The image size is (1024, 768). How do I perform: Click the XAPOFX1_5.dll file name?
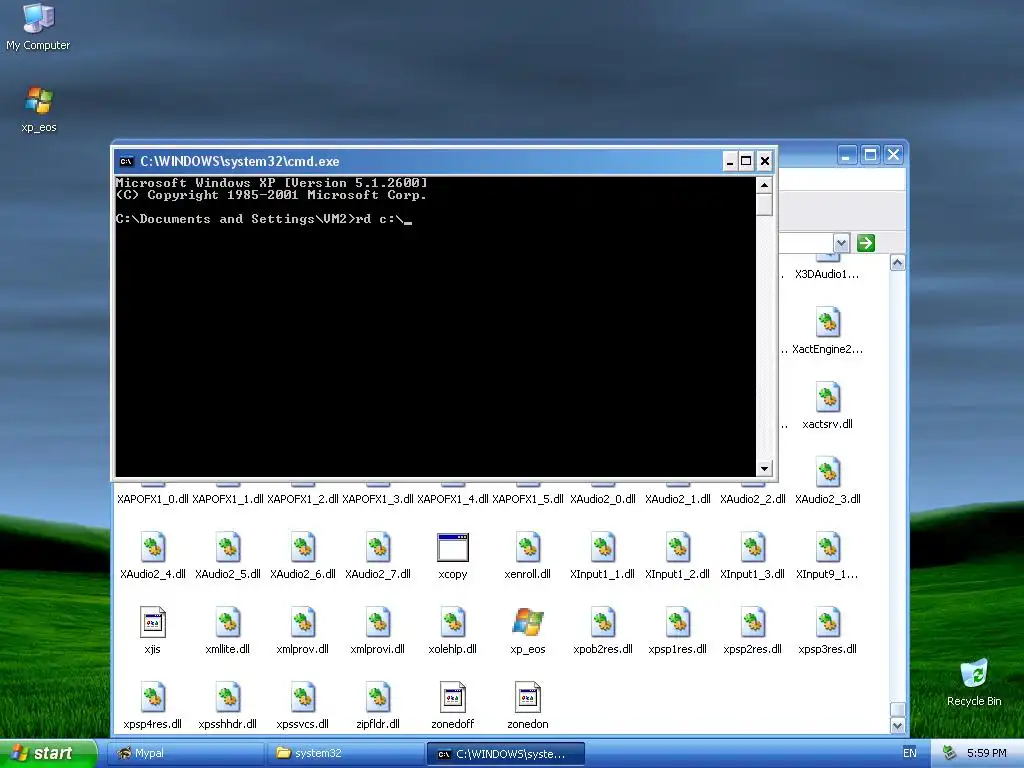click(528, 499)
